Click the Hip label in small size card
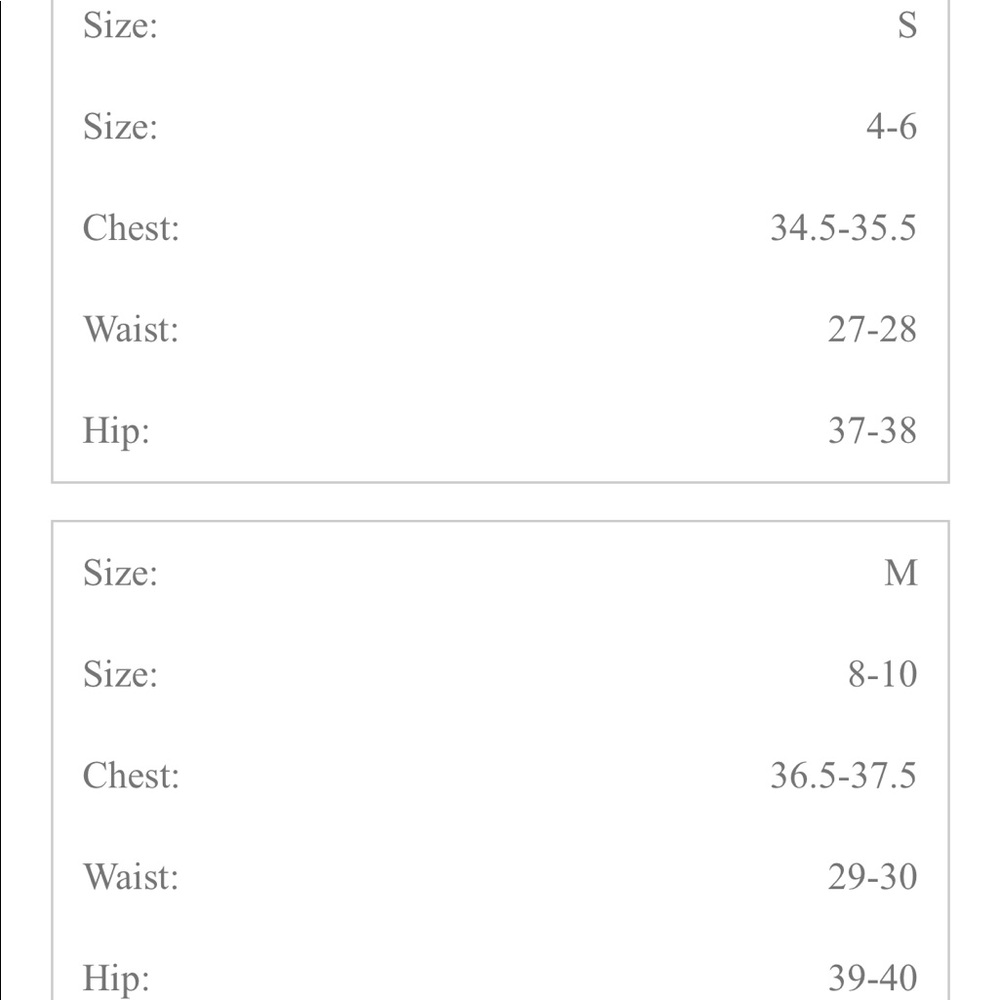The width and height of the screenshot is (1000, 1000). [116, 432]
